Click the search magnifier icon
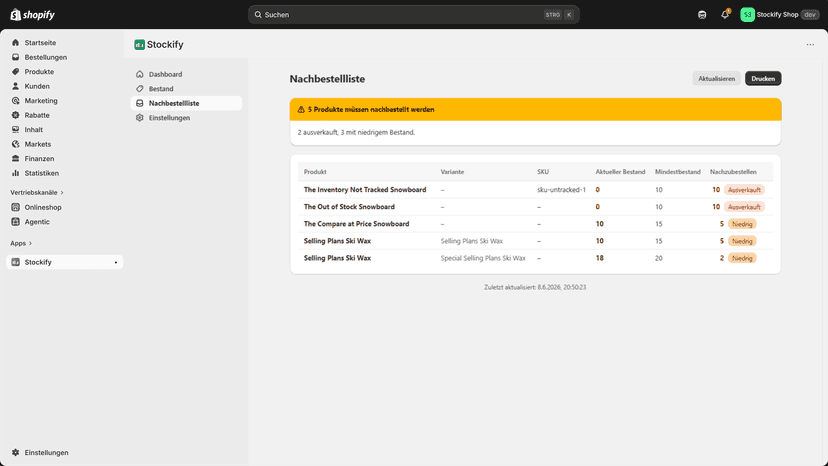This screenshot has height=466, width=828. 258,15
